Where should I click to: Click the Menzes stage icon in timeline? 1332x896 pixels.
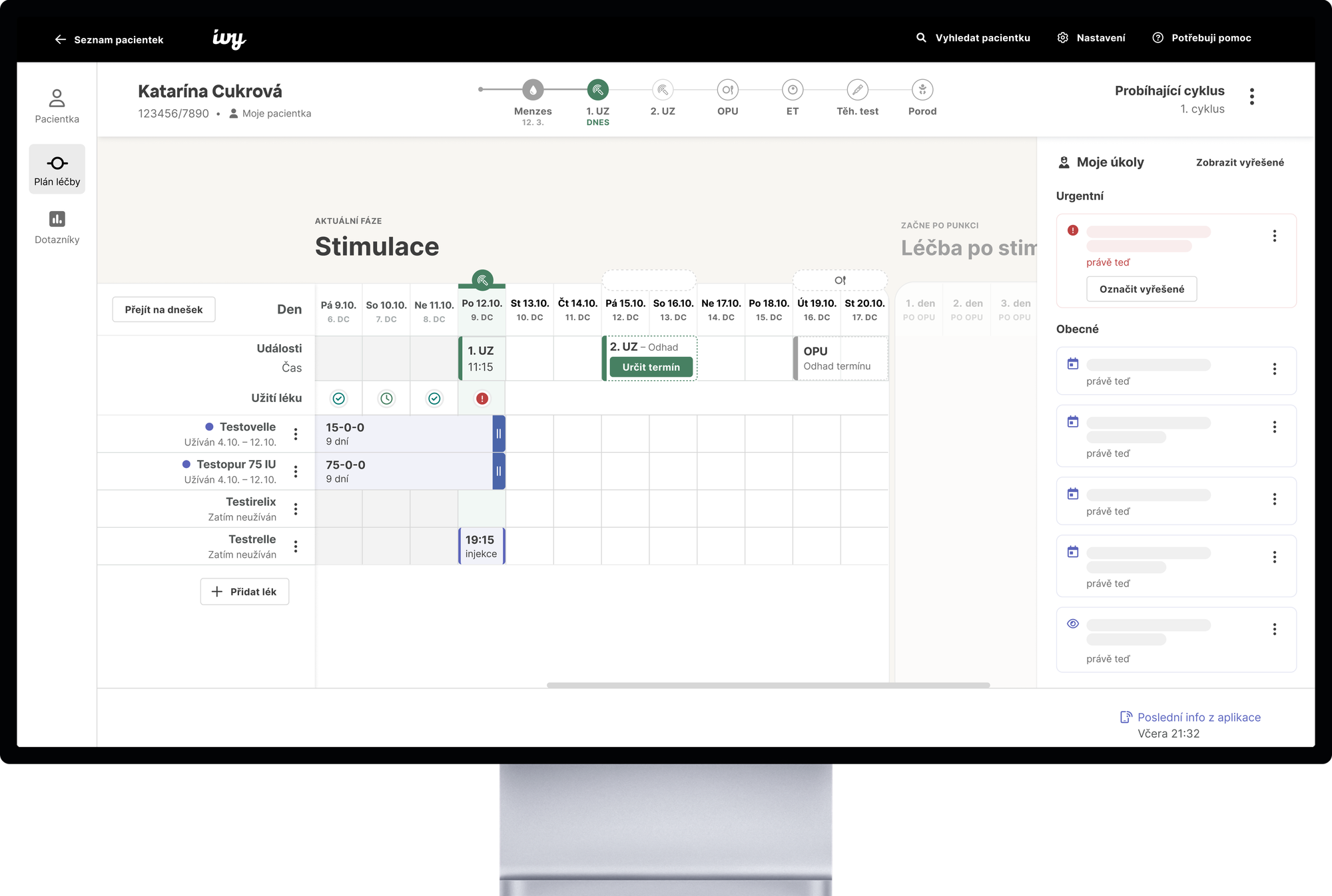click(533, 90)
